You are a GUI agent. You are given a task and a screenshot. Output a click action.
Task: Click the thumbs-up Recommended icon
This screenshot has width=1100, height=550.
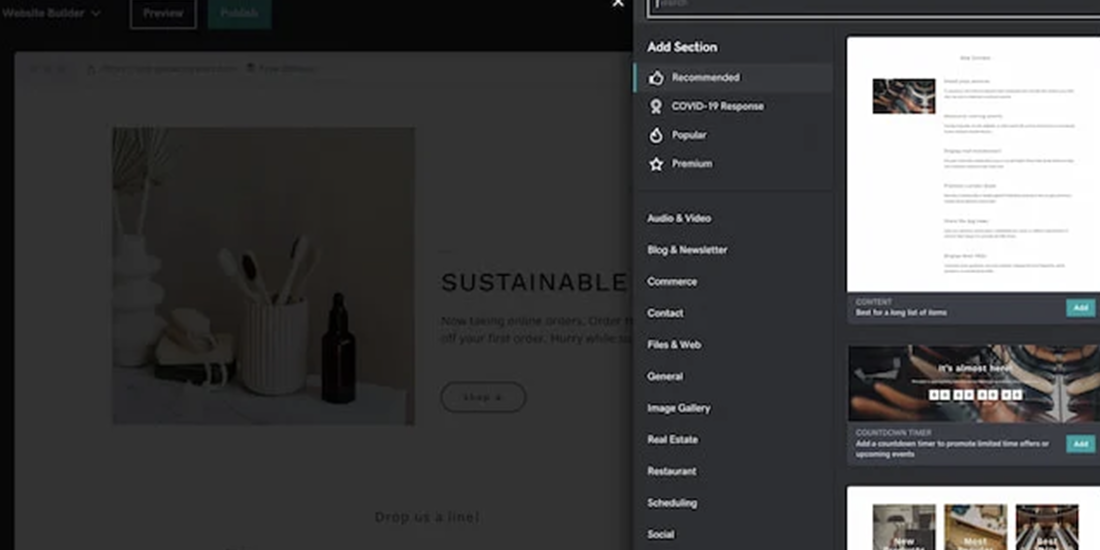coord(656,78)
